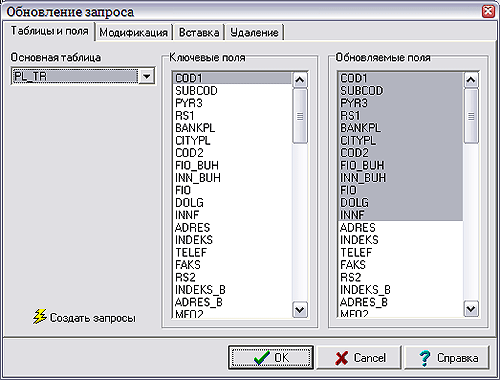Click ADRES in Обновляемые поля list

[401, 227]
